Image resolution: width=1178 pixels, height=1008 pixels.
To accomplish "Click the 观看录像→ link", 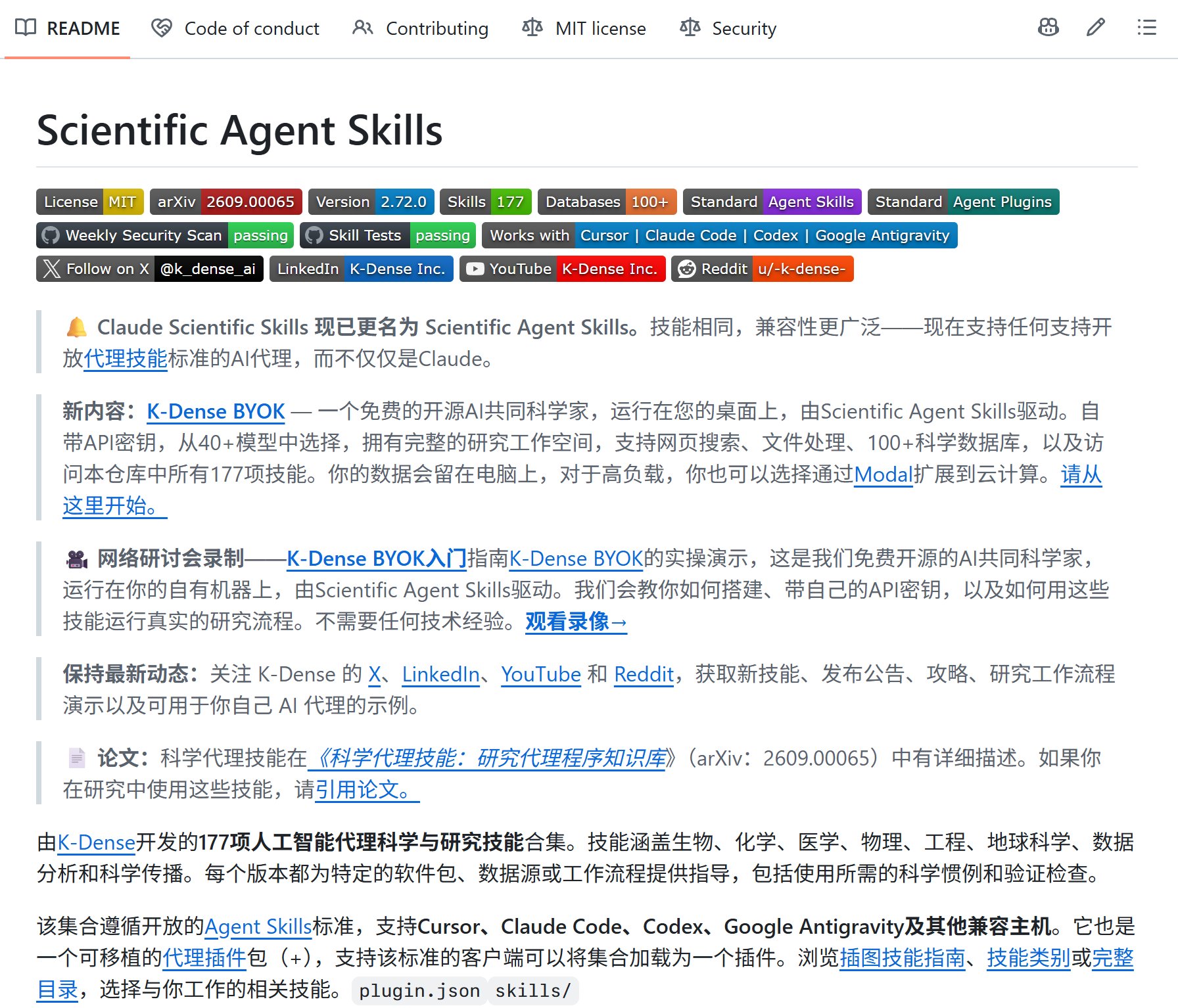I will 577,622.
